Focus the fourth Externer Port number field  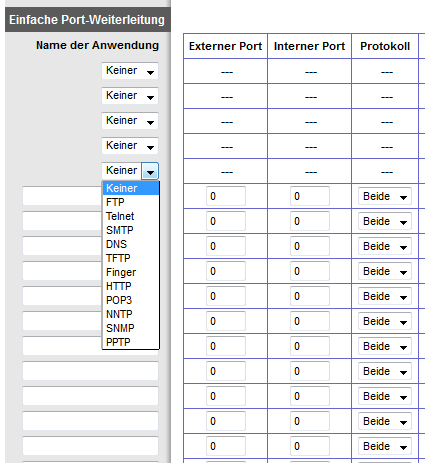(226, 271)
